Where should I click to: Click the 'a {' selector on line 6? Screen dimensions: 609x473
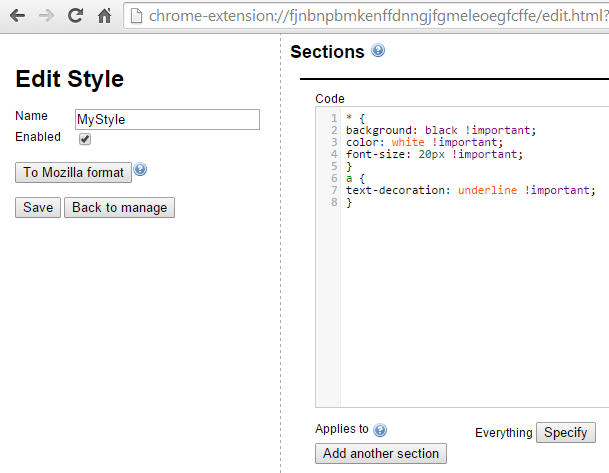[355, 178]
